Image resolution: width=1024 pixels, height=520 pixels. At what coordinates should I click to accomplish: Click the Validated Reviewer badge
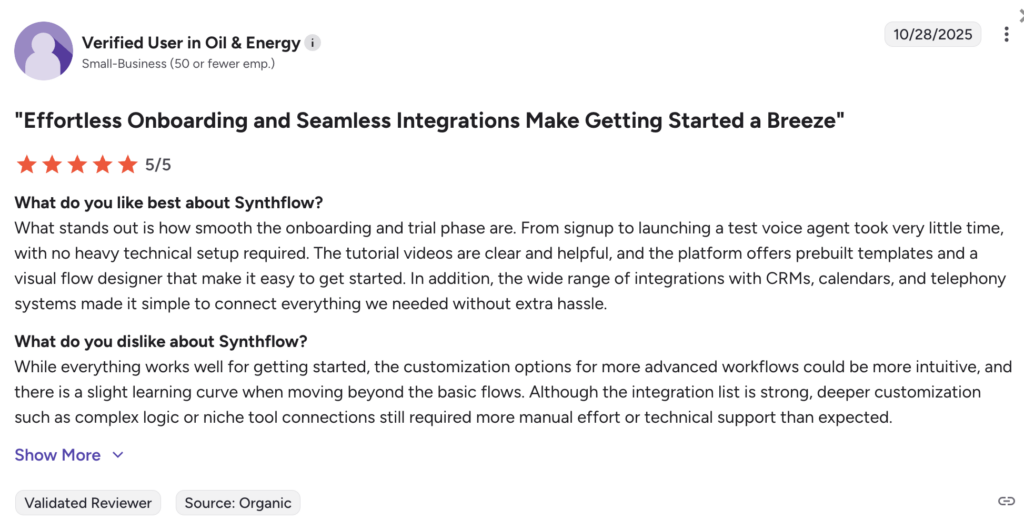click(x=88, y=503)
